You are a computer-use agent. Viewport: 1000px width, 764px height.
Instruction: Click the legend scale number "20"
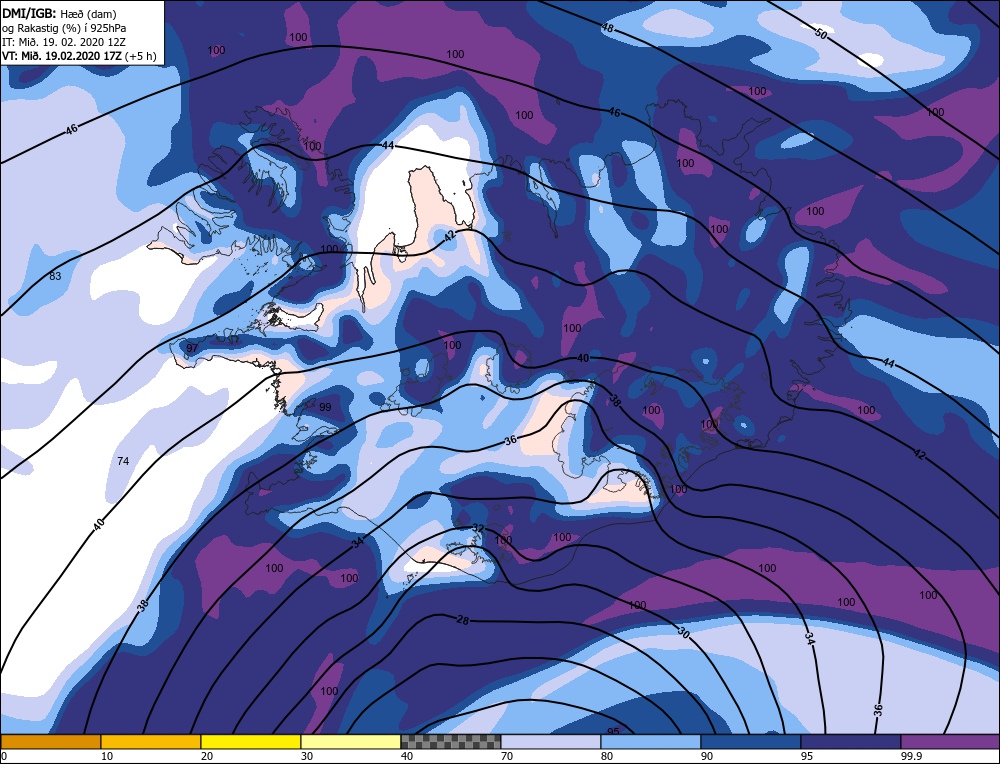pos(207,756)
